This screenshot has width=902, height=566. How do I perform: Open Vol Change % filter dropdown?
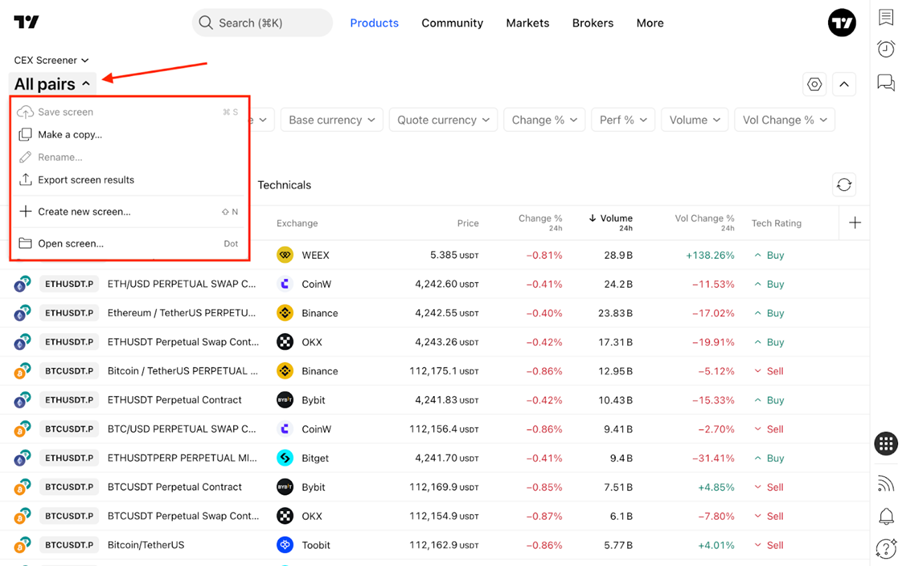point(785,120)
